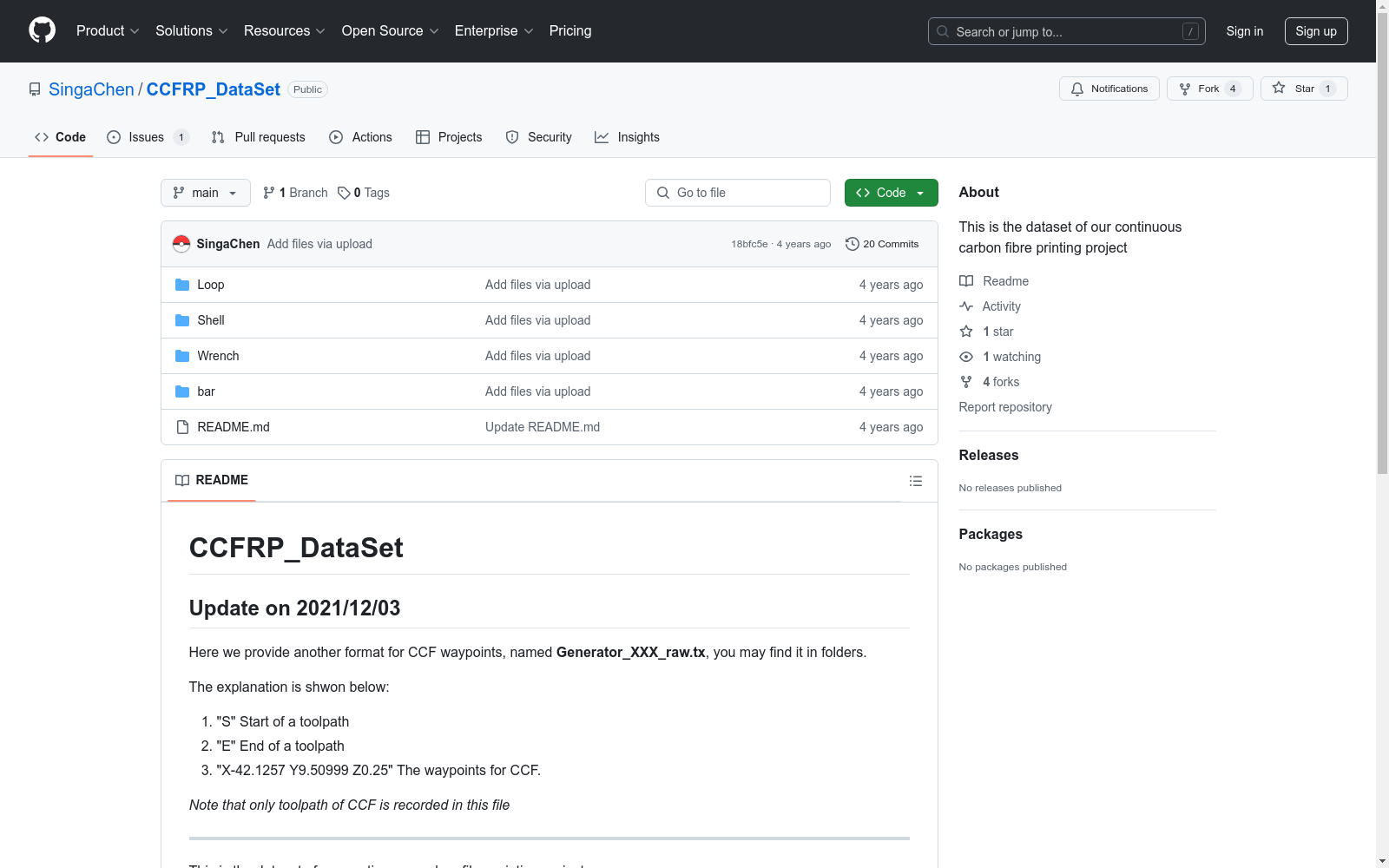Click the bar folder icon
Screen dimensions: 1389x868
182,391
